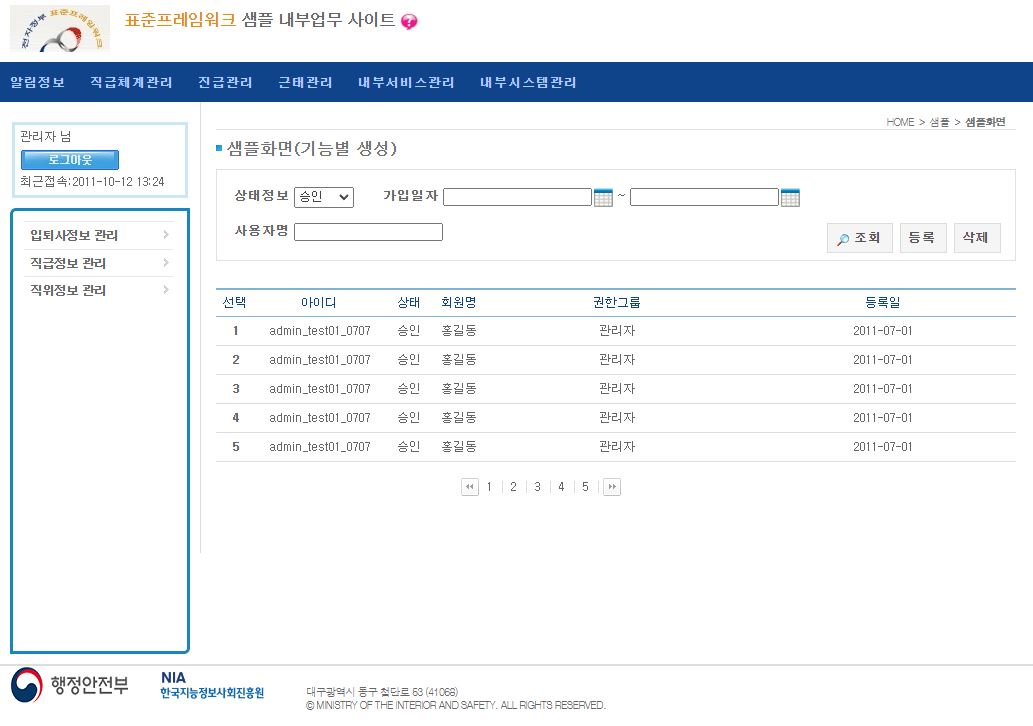Expand 입퇴사정보 관리 sidebar item

pos(99,236)
